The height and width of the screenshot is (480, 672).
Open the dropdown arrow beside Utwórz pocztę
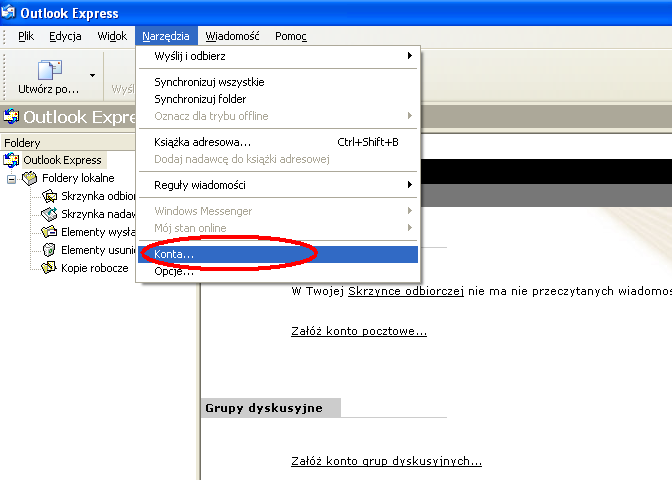tap(93, 75)
